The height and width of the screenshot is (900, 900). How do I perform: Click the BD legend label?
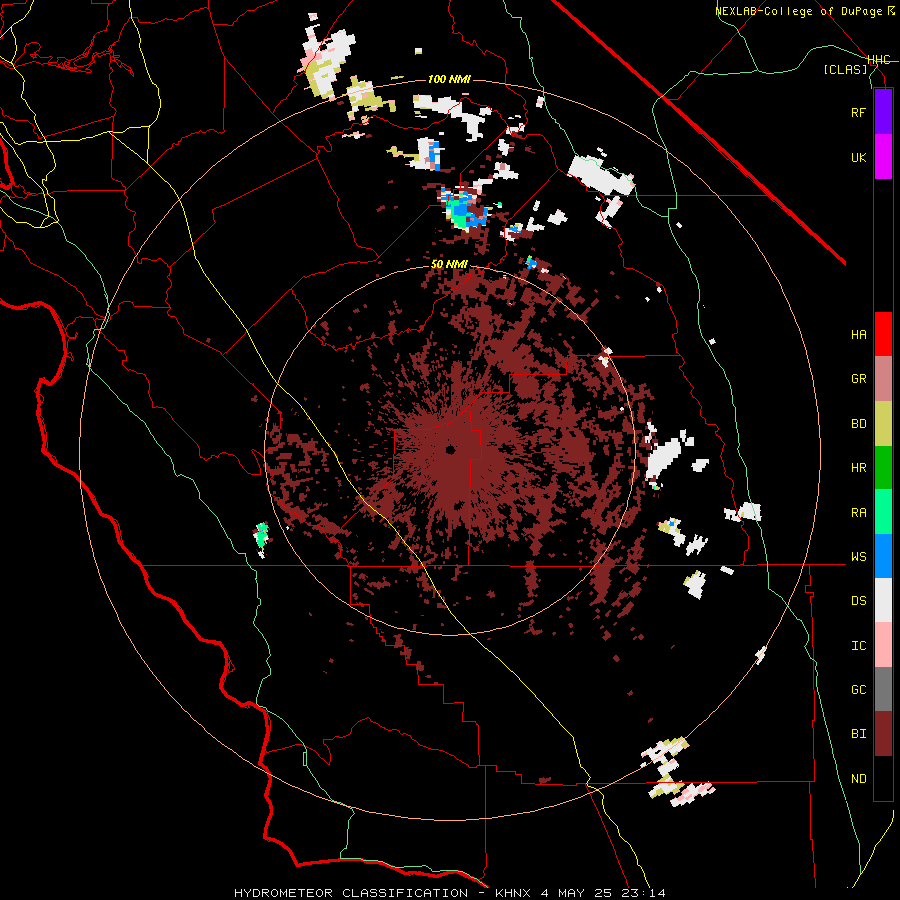tap(858, 424)
